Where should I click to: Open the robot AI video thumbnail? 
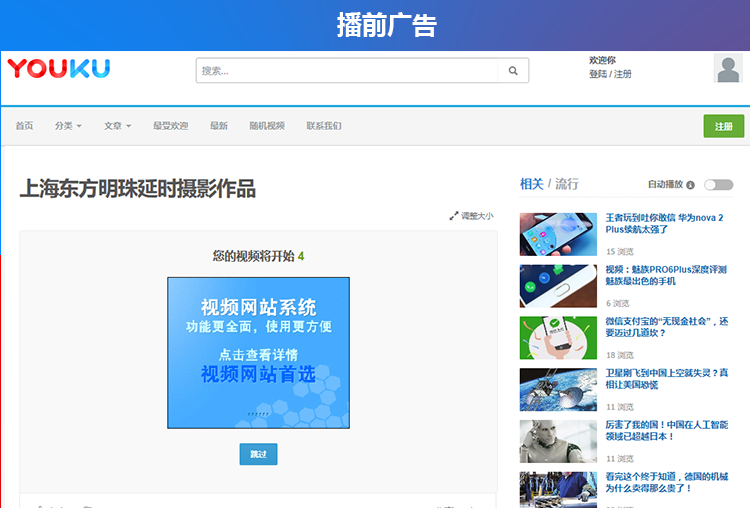(x=558, y=442)
